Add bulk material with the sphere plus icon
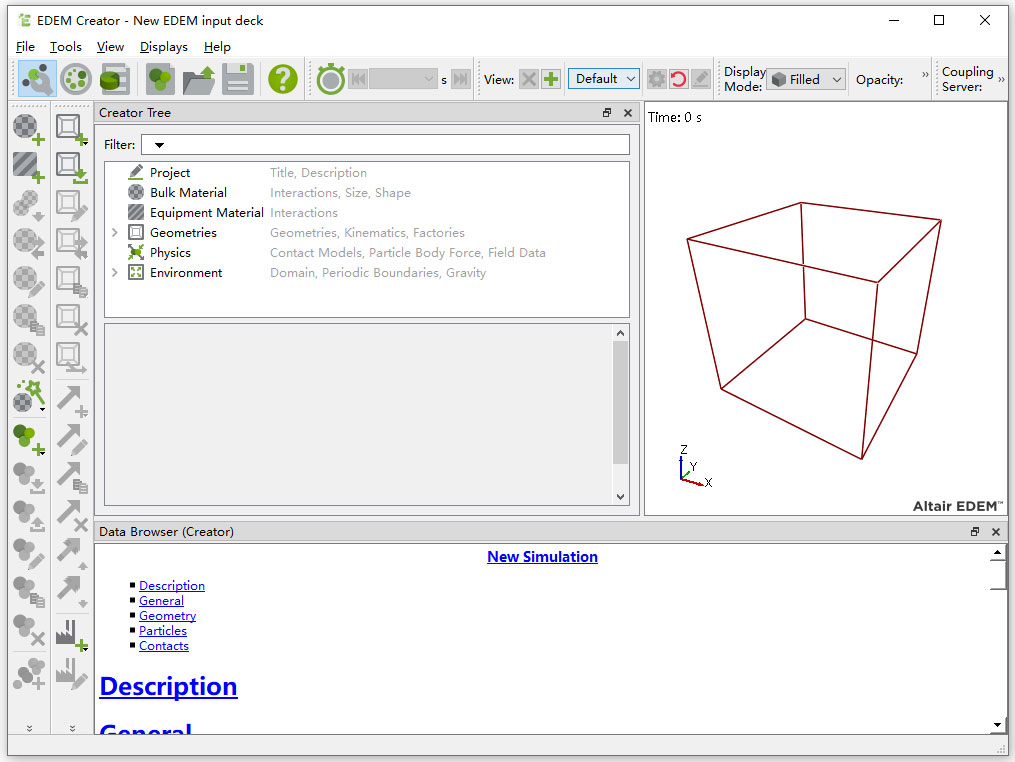This screenshot has width=1015, height=762. (29, 129)
